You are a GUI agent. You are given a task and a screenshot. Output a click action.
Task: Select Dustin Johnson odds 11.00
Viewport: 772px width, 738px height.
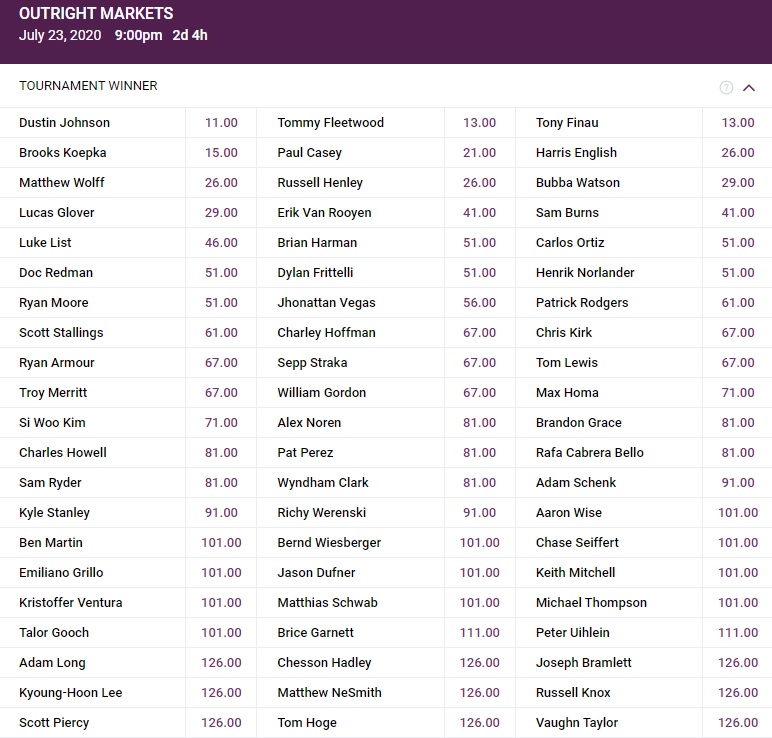click(x=221, y=123)
